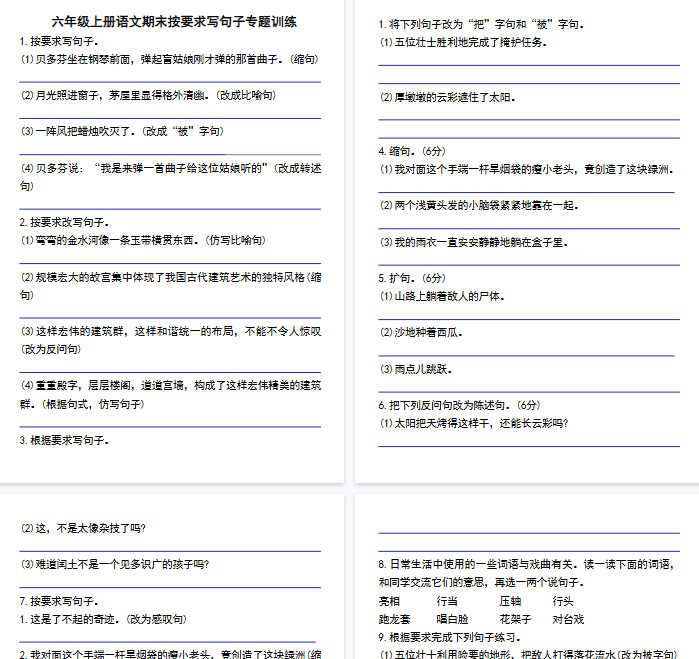Click the word 对台戏
699x659 pixels.
coord(568,620)
